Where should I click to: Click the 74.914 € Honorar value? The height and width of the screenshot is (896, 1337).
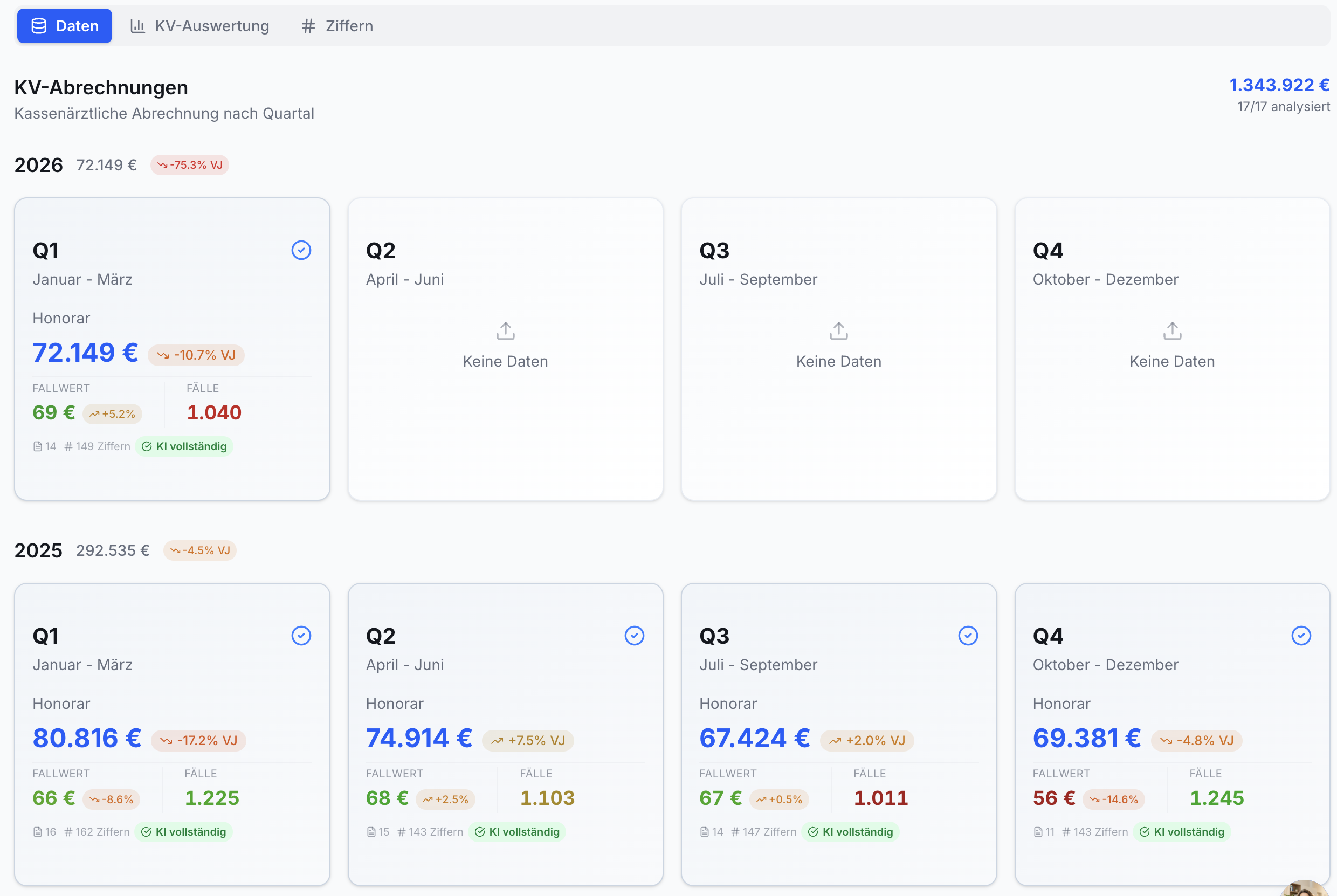(x=419, y=738)
